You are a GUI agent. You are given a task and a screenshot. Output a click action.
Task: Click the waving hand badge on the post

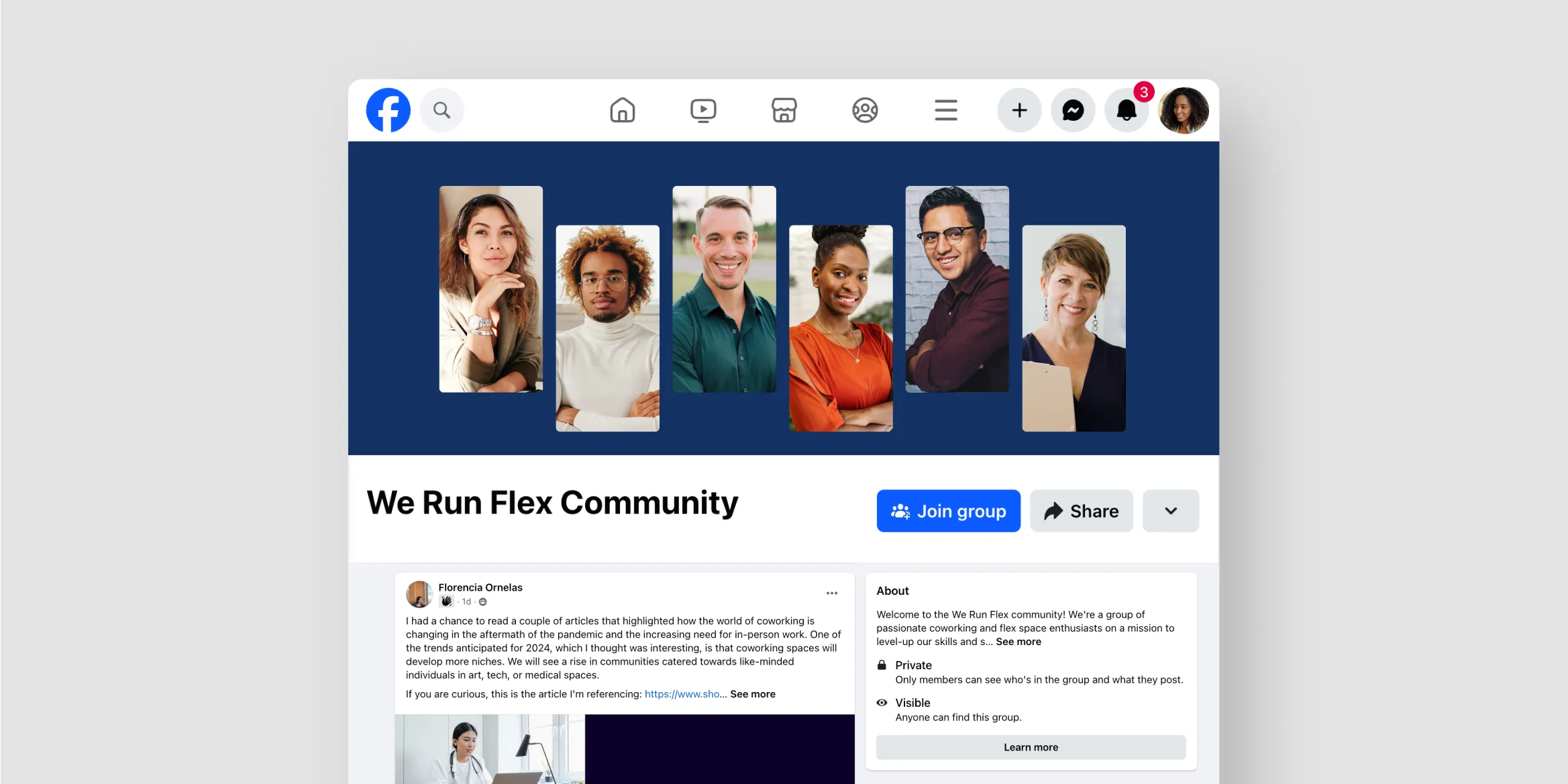[x=446, y=601]
